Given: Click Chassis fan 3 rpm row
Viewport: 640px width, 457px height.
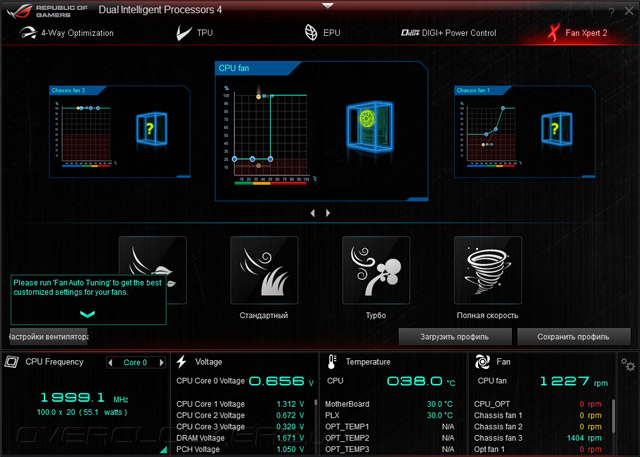Looking at the screenshot, I should click(538, 438).
